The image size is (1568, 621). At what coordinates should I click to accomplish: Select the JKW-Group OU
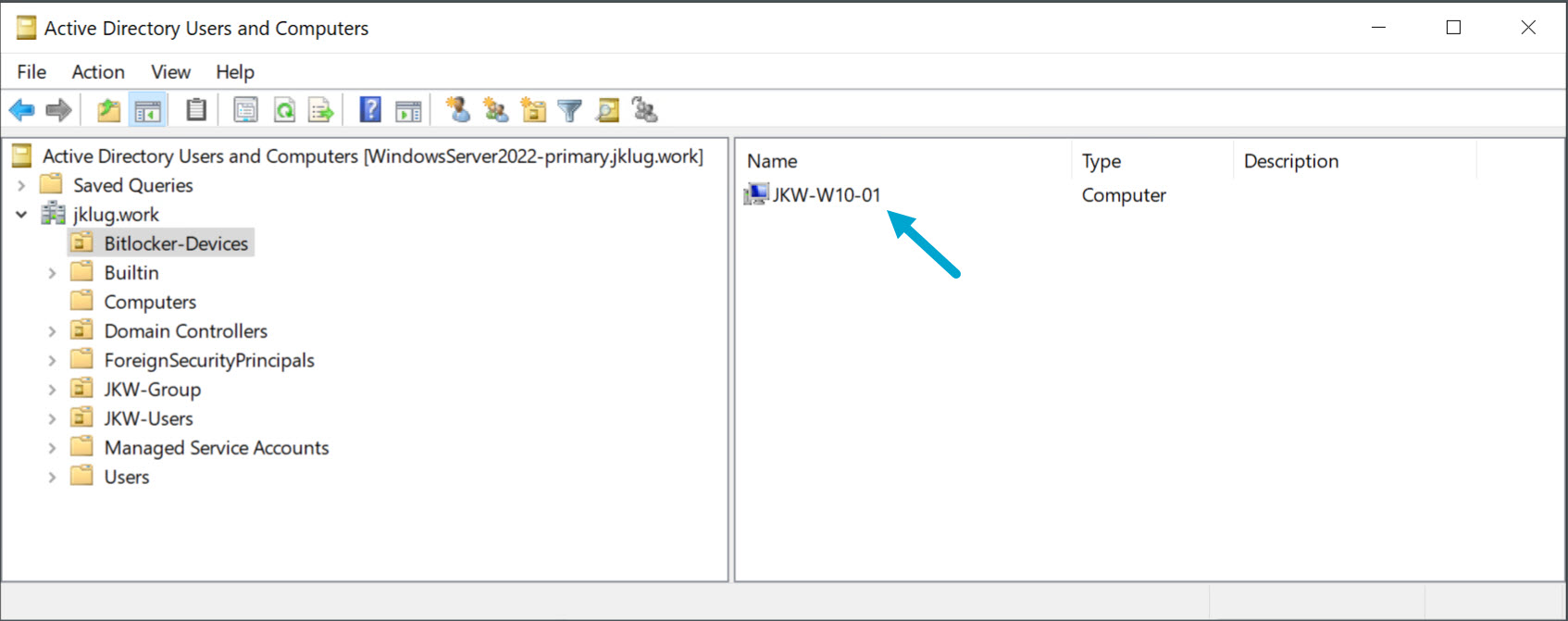click(x=153, y=390)
